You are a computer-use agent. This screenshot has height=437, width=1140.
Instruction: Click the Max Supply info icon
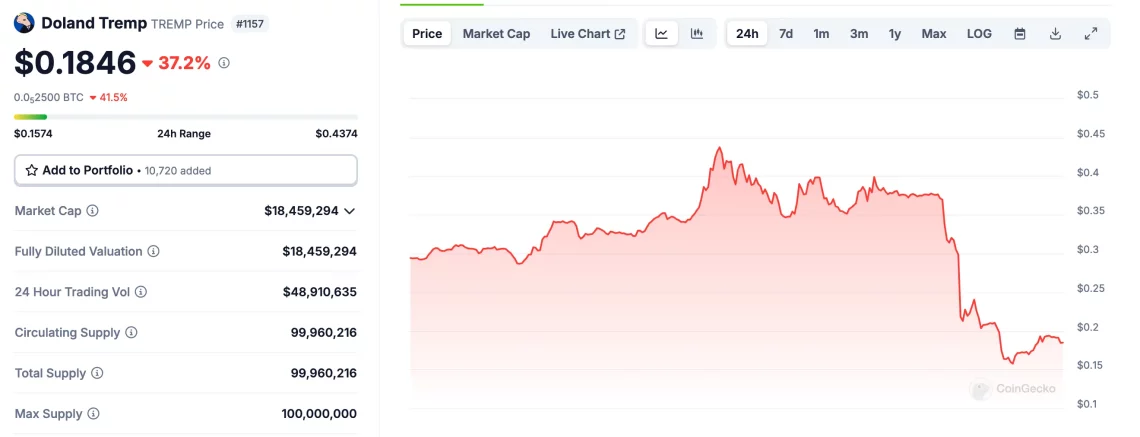tap(93, 414)
